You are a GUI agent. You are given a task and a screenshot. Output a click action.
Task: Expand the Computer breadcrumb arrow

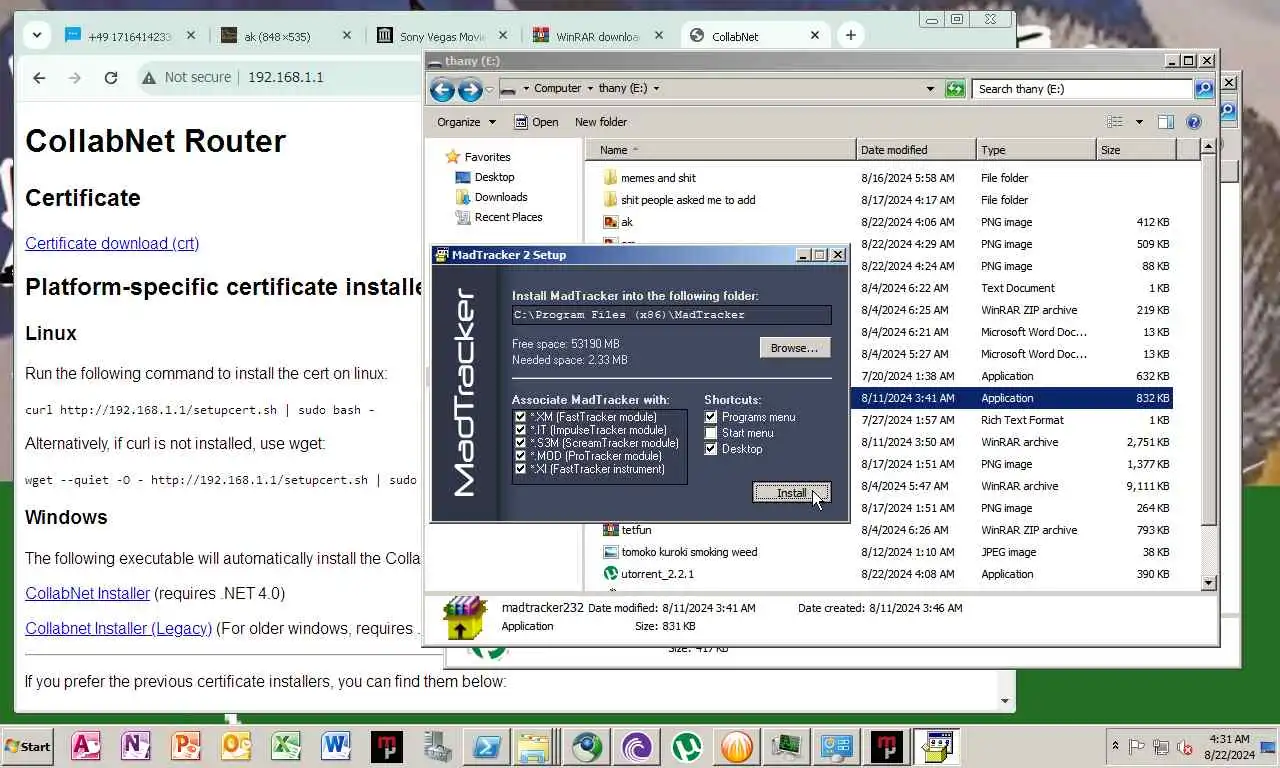590,88
